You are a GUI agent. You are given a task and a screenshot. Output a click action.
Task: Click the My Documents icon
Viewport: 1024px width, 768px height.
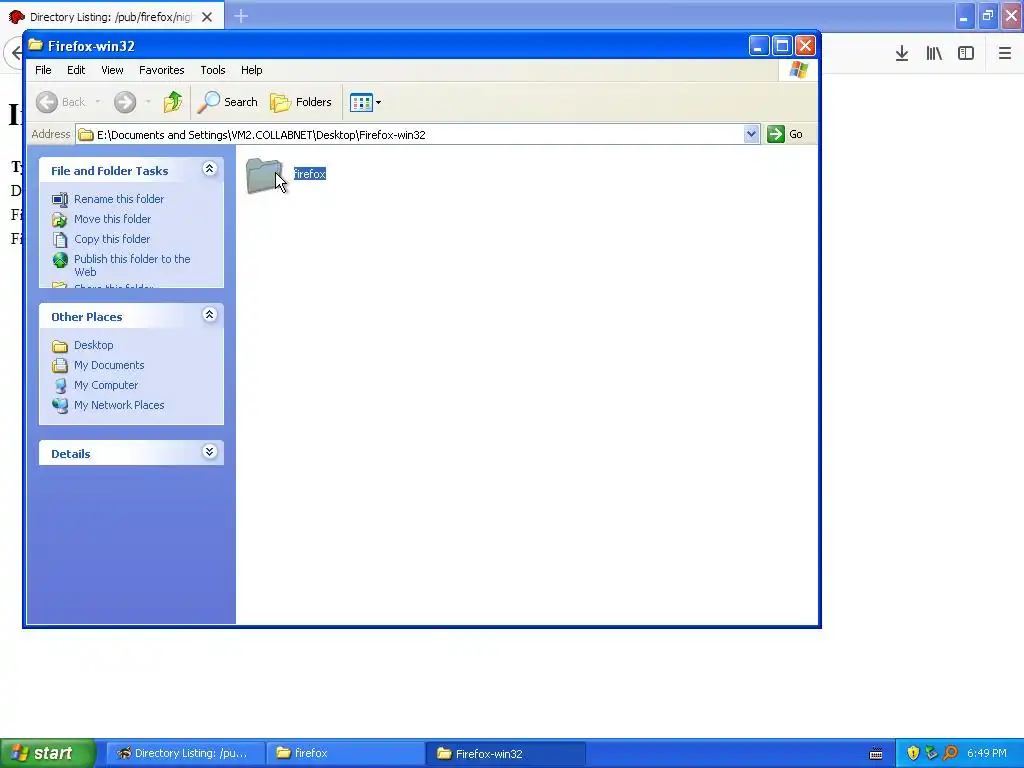59,366
